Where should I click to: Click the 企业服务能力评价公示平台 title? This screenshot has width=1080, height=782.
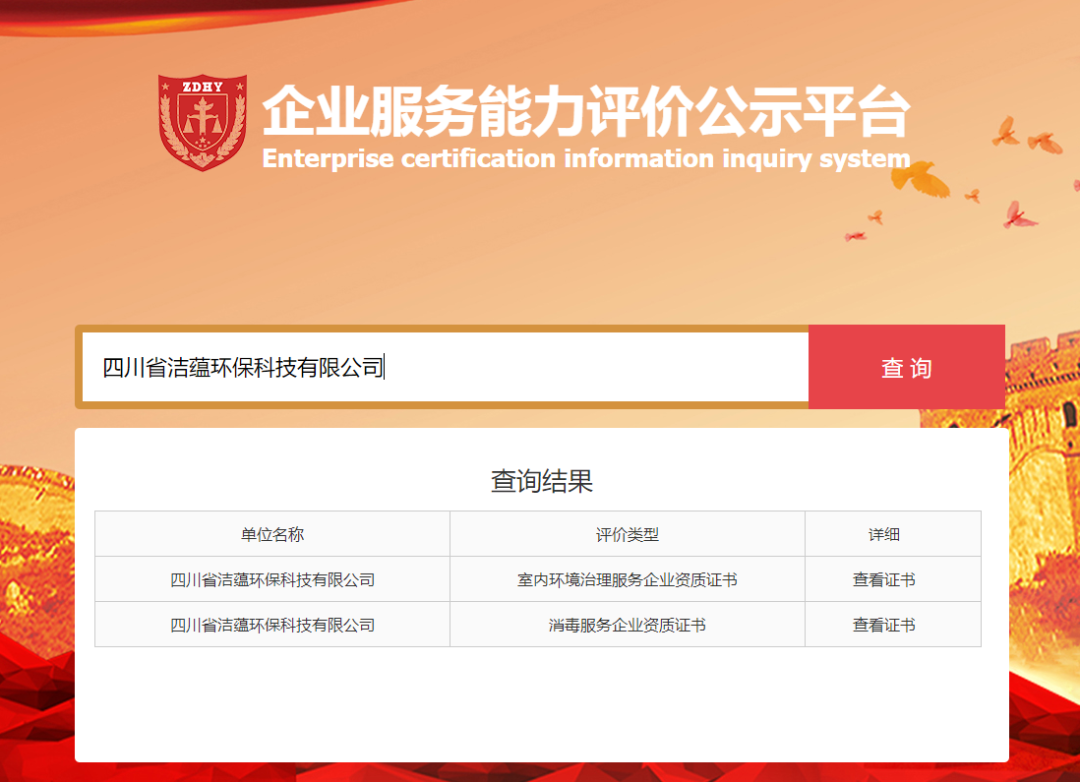[x=585, y=112]
